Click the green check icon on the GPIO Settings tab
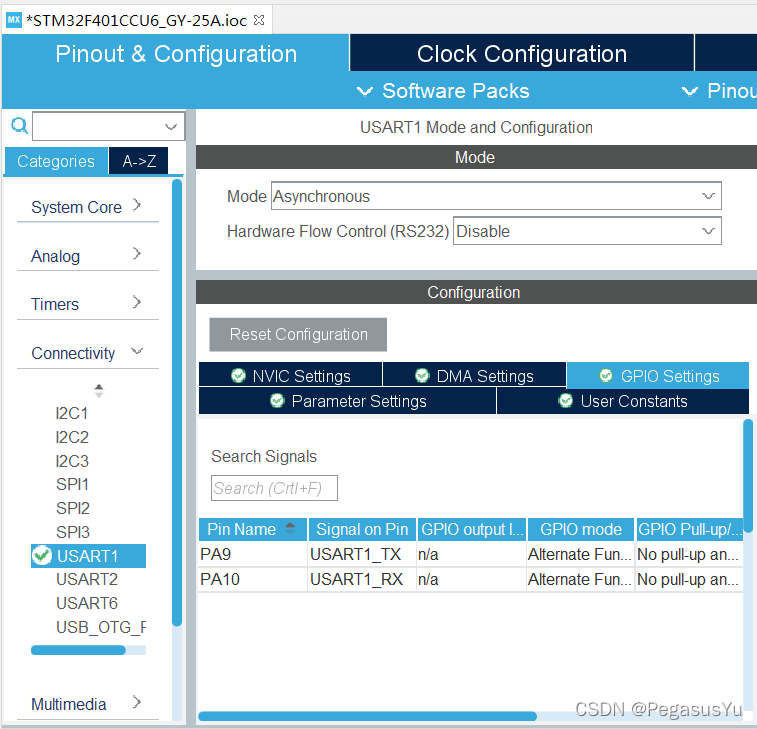 click(x=606, y=375)
